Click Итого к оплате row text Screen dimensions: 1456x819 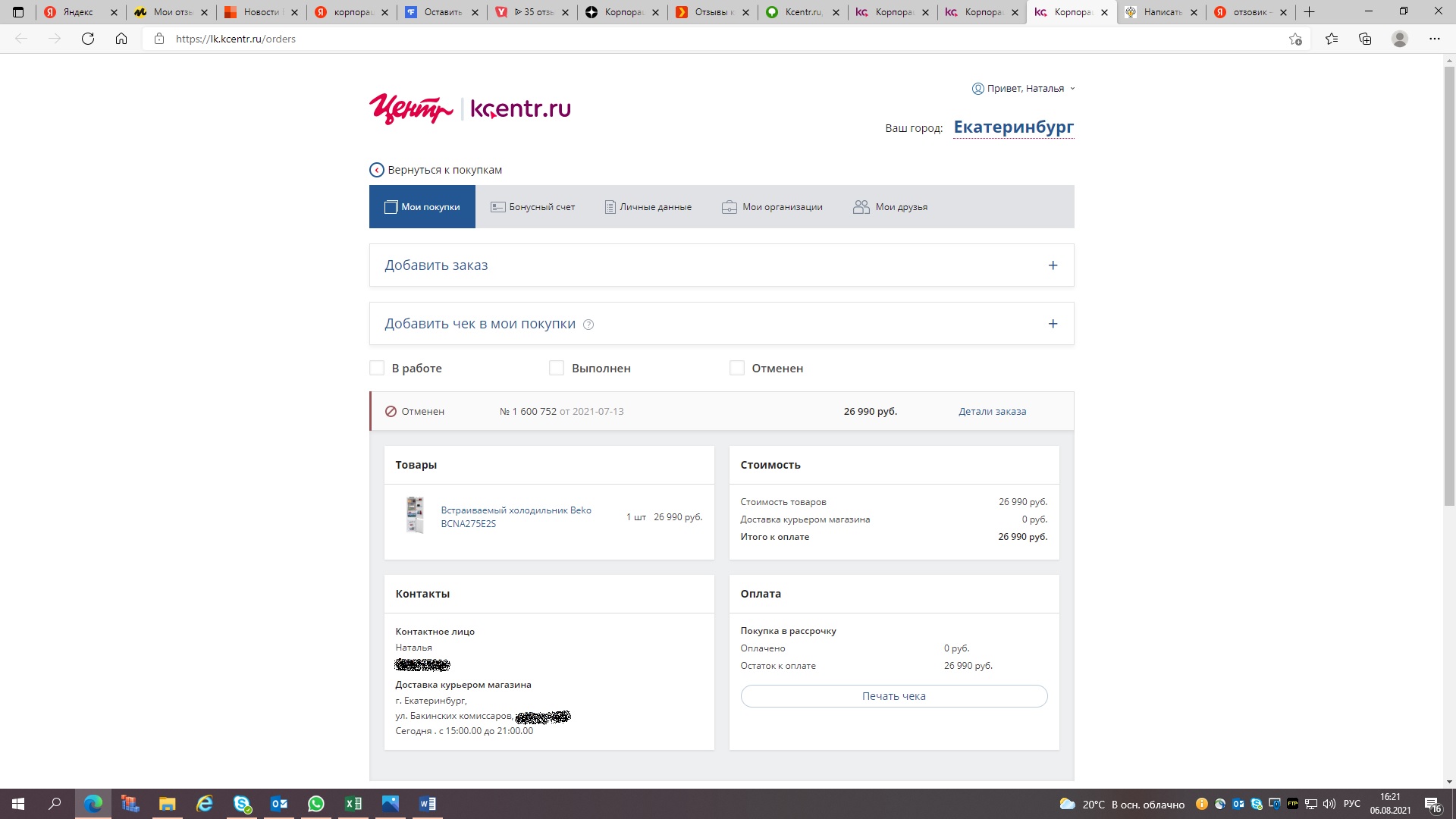tap(775, 537)
